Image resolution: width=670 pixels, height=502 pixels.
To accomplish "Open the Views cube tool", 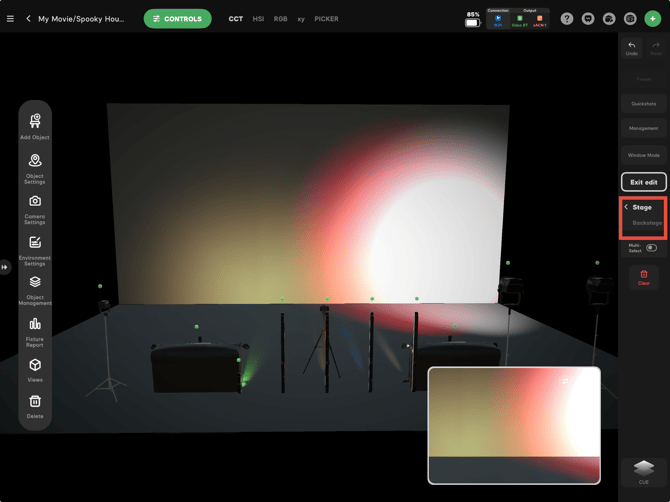I will pyautogui.click(x=35, y=370).
